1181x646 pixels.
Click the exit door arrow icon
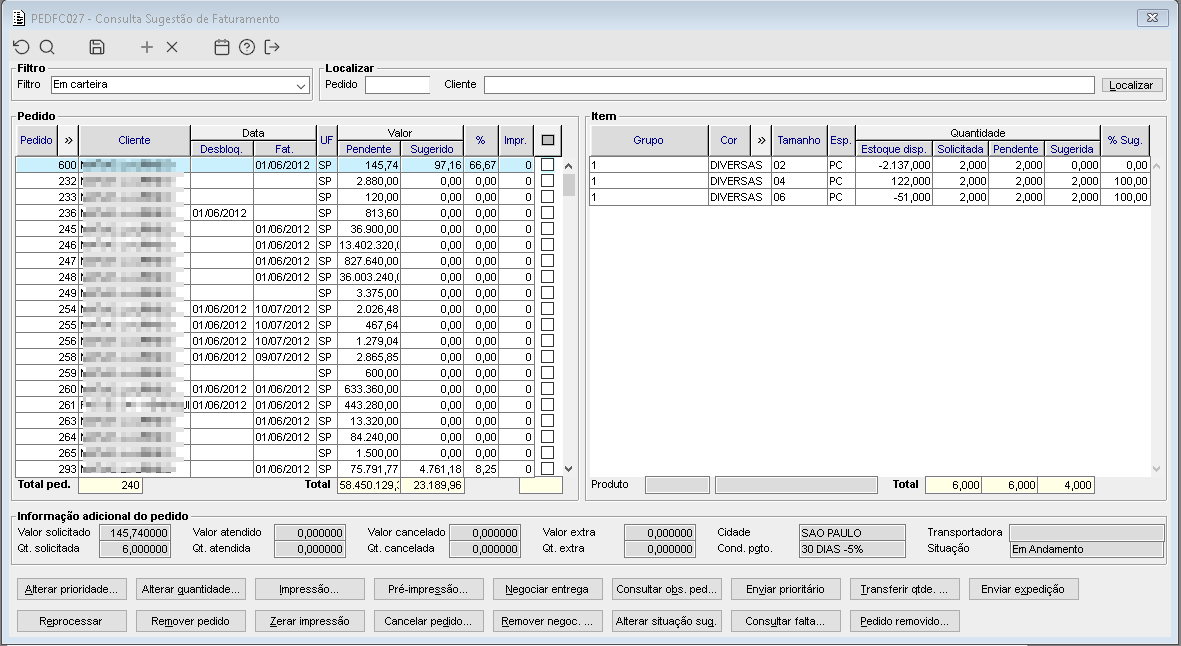(272, 47)
